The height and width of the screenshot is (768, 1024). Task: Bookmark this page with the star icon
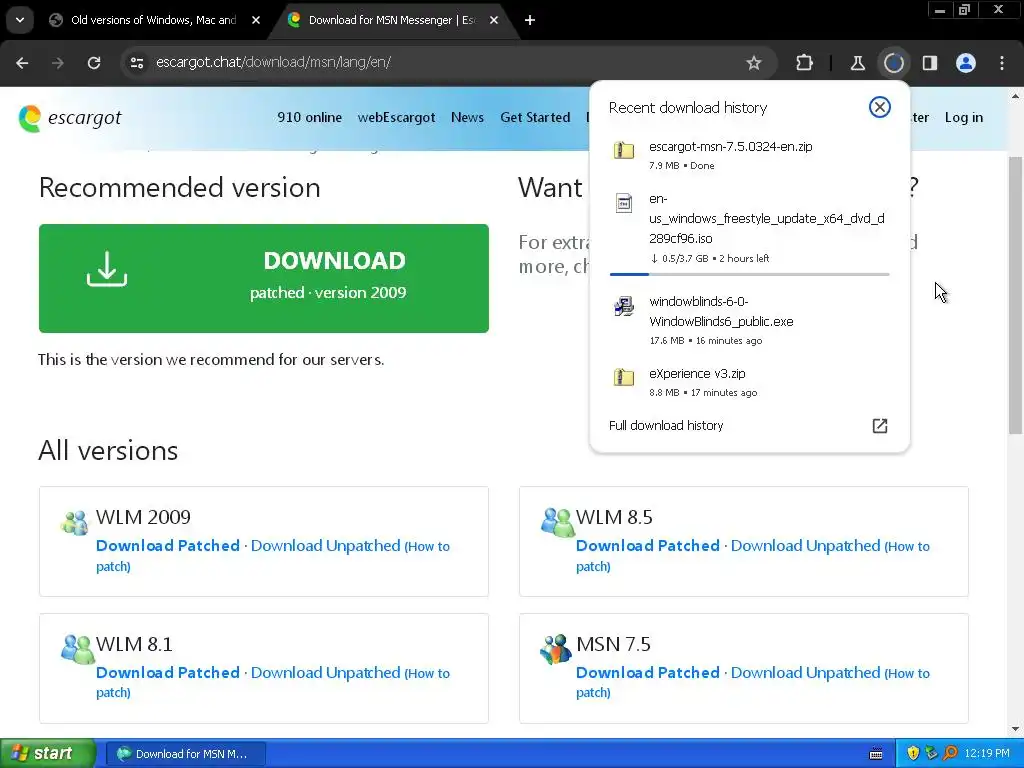[x=754, y=63]
